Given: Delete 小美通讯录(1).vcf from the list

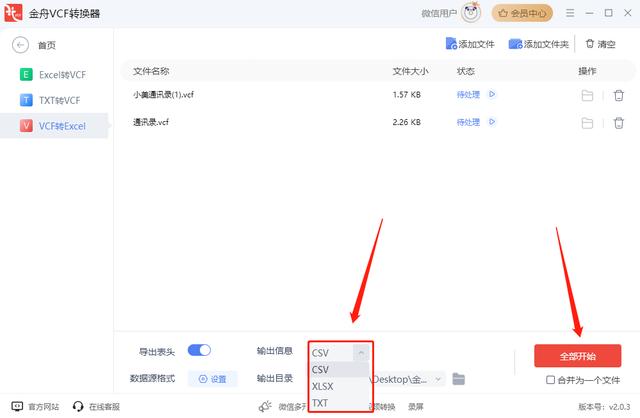Looking at the screenshot, I should [x=619, y=96].
